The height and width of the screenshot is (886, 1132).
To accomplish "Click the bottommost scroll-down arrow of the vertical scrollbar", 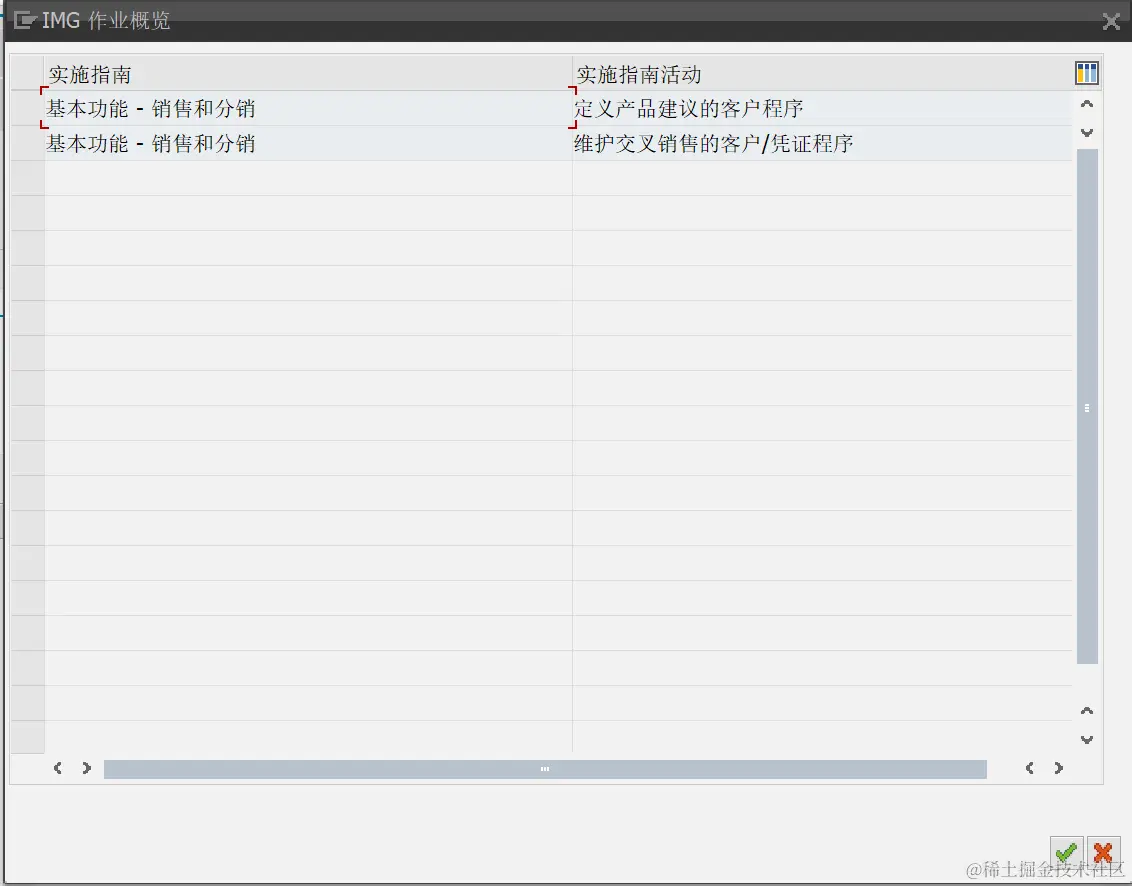I will [x=1087, y=739].
